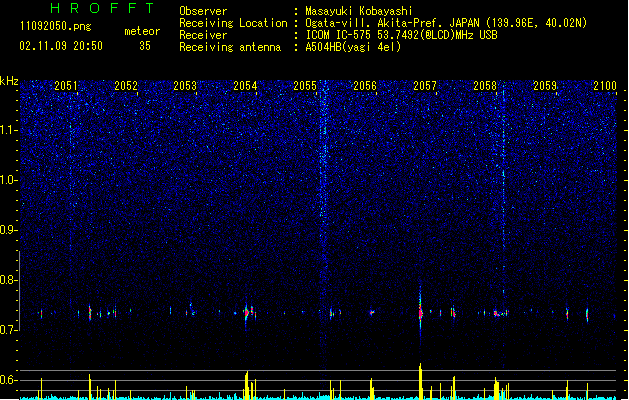This screenshot has height=400, width=629.
Task: Click the Receiving antenna label
Action: [230, 47]
